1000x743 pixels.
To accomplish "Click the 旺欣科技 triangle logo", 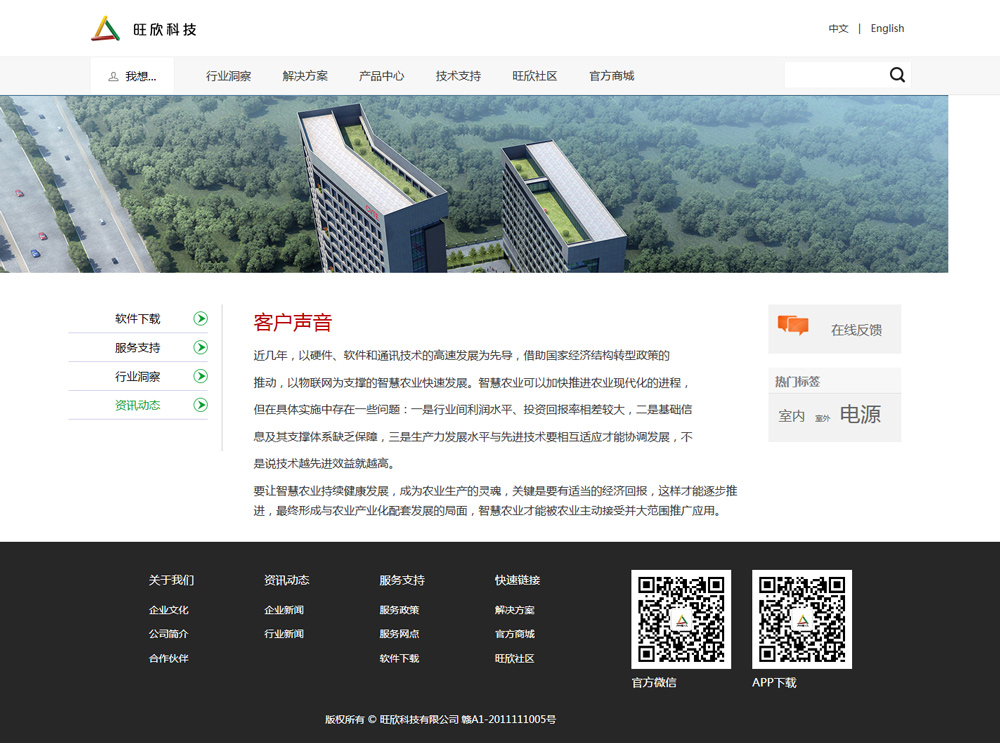I will pyautogui.click(x=105, y=29).
